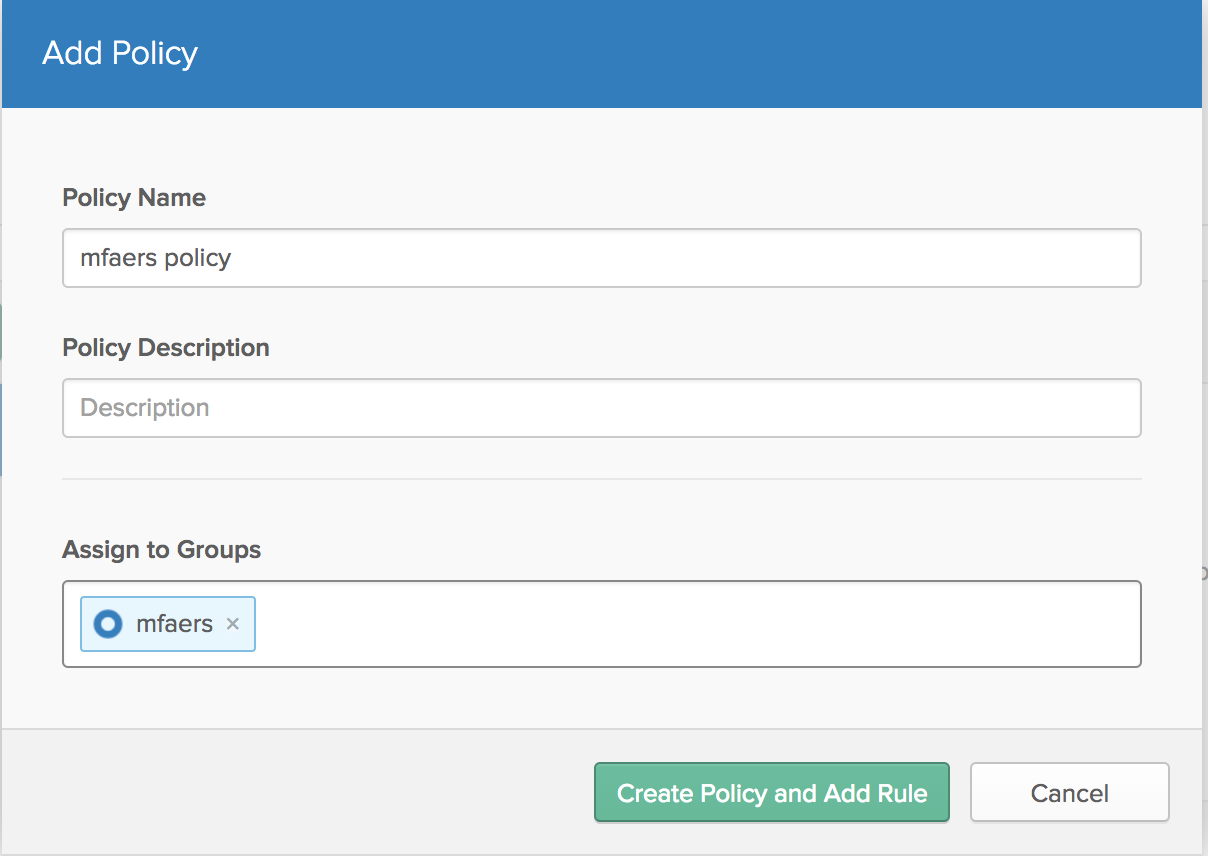Focus the Policy Name text field
The height and width of the screenshot is (856, 1208).
600,258
